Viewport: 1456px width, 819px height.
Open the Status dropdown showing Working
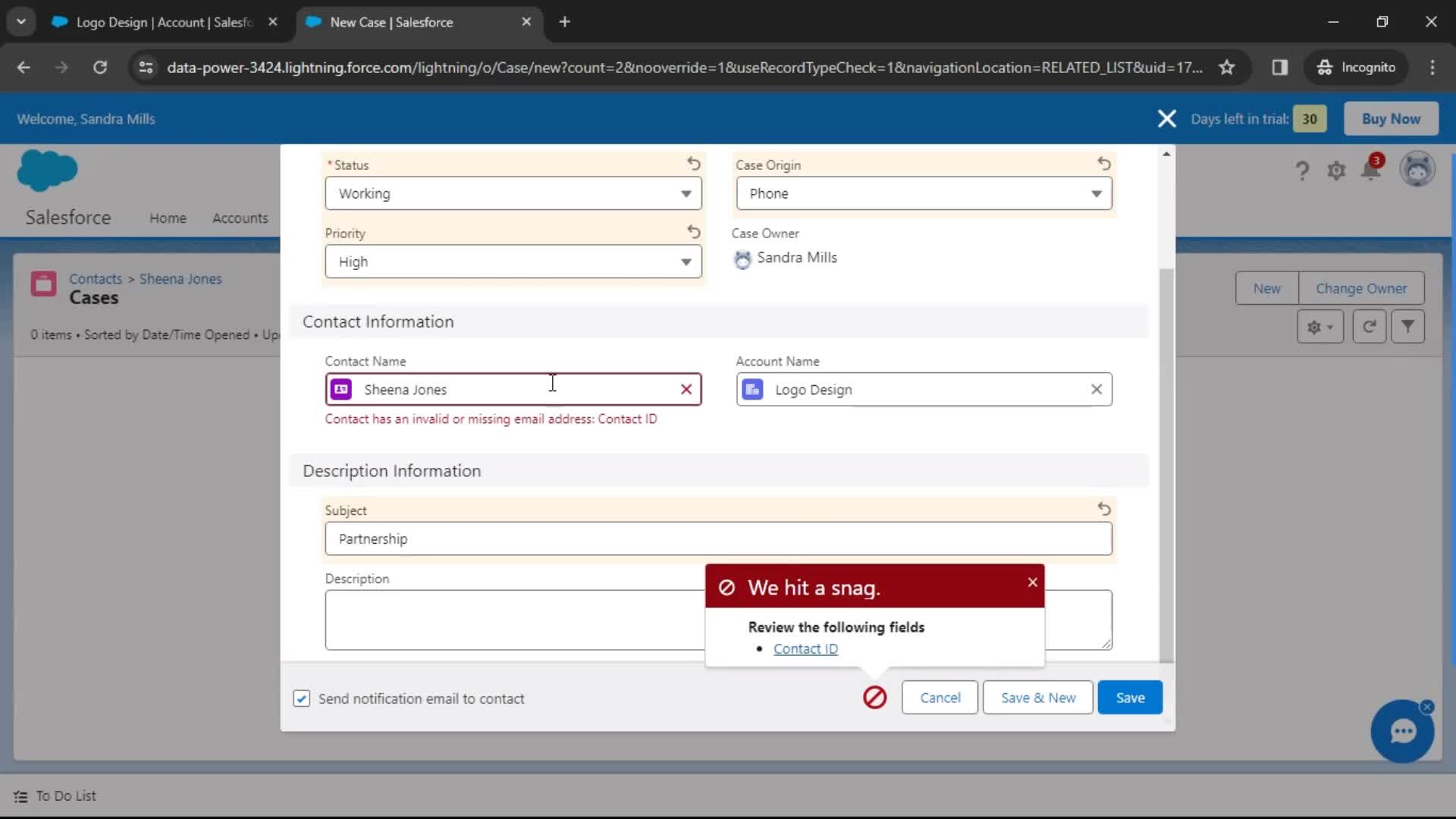tap(513, 193)
